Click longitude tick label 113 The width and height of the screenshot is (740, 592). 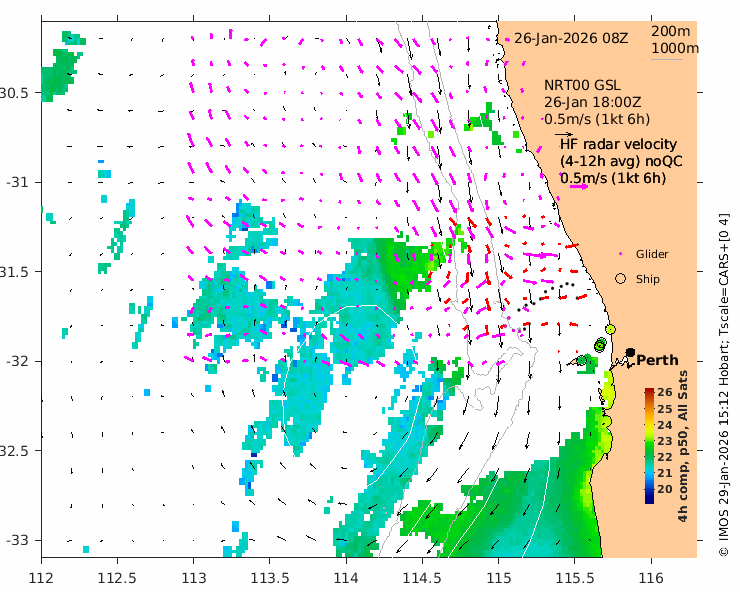tap(193, 578)
